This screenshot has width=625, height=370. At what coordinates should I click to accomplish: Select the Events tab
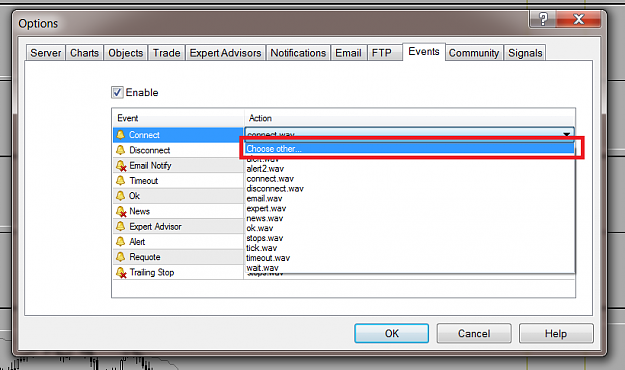(x=424, y=52)
